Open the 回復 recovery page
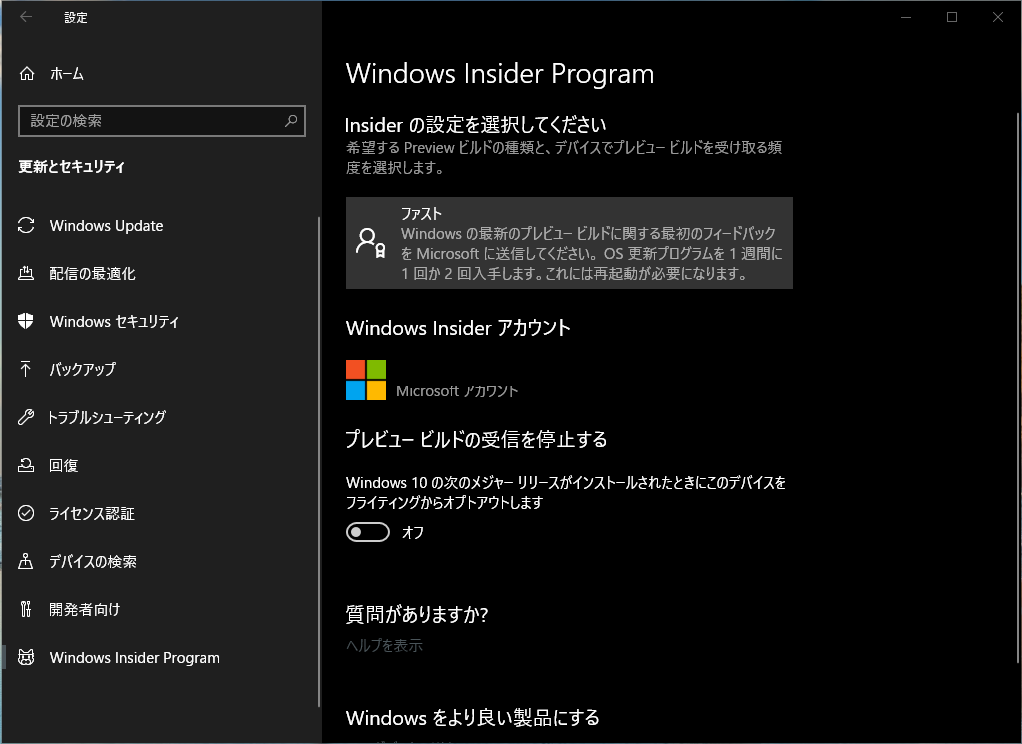 click(x=64, y=466)
